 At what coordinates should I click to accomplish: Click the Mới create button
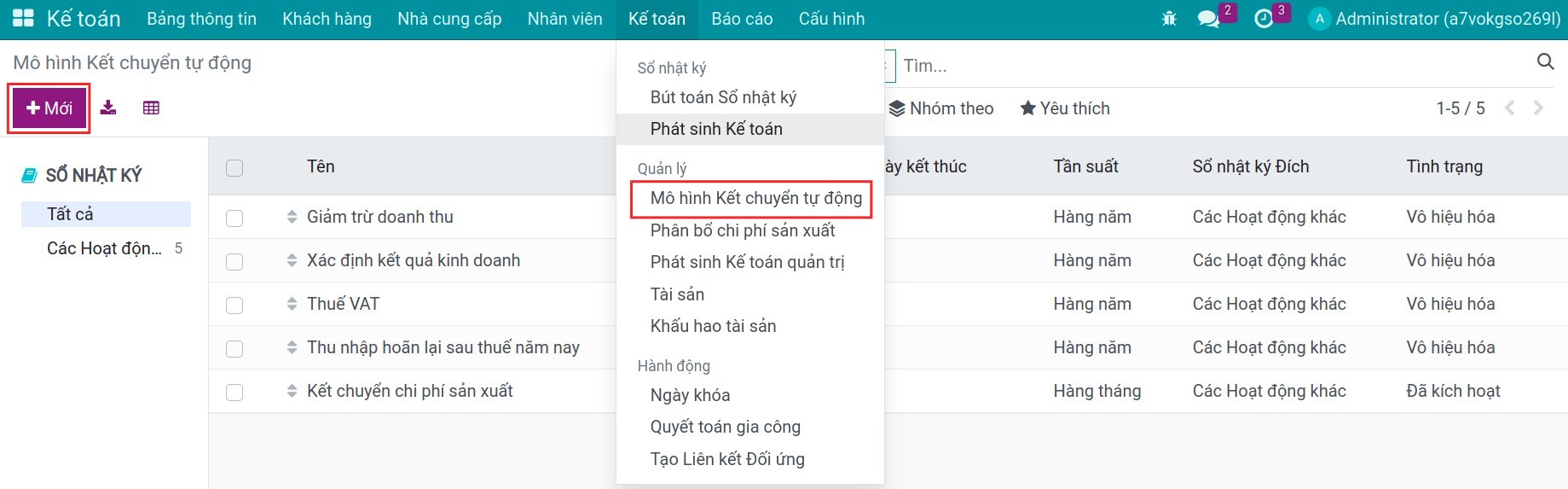(49, 108)
